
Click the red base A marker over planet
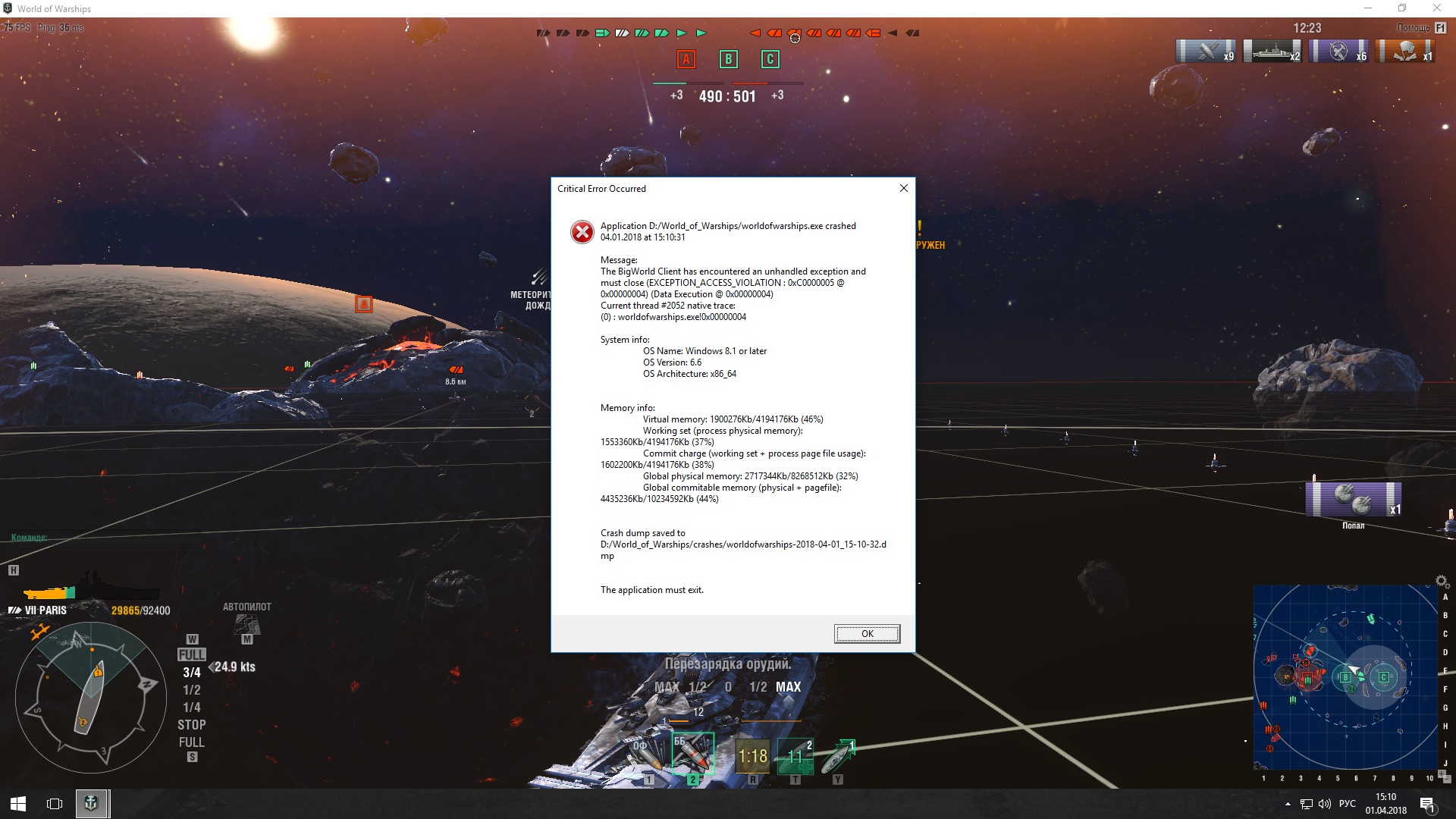tap(364, 304)
